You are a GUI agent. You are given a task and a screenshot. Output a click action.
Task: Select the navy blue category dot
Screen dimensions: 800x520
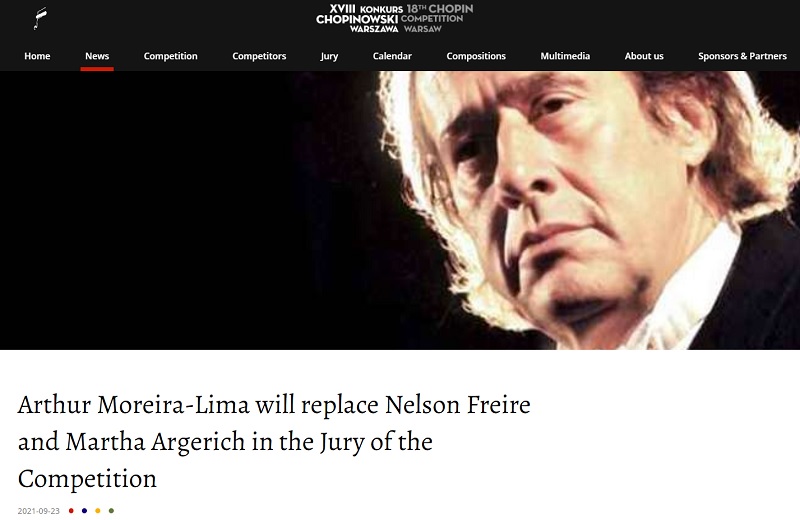point(85,510)
